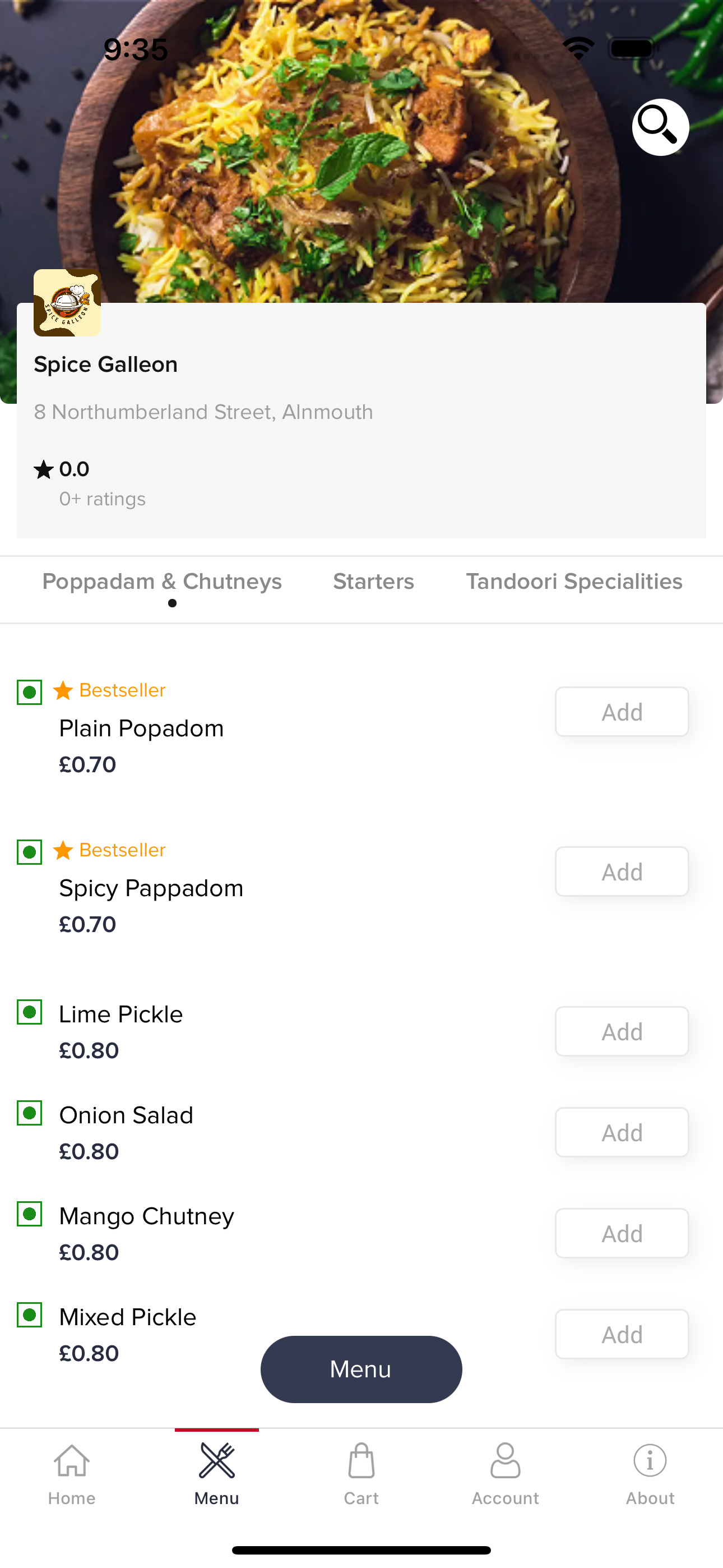This screenshot has width=723, height=1568.
Task: Open the Cart bag icon
Action: [x=361, y=1461]
